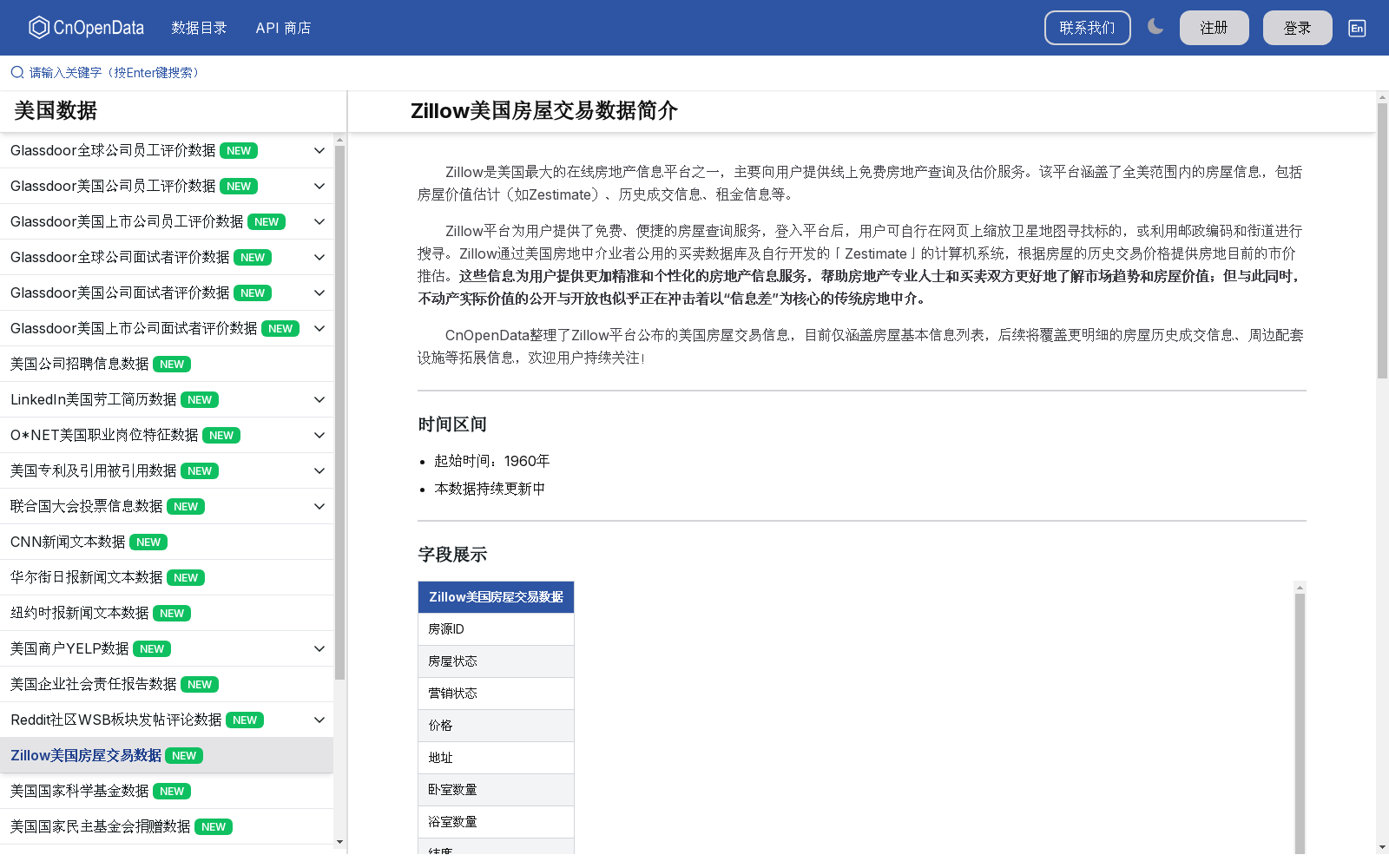Open 美国国家民主基金会捐赠数据 in sidebar
Image resolution: width=1389 pixels, height=868 pixels.
(167, 826)
